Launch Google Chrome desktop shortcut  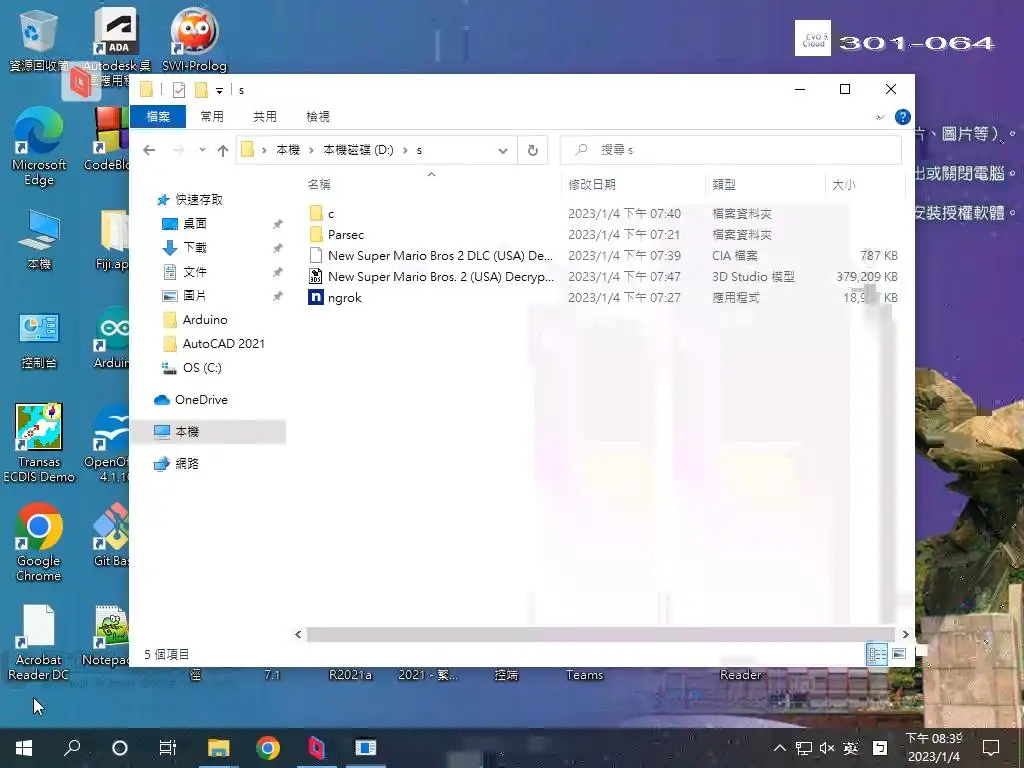pyautogui.click(x=39, y=542)
